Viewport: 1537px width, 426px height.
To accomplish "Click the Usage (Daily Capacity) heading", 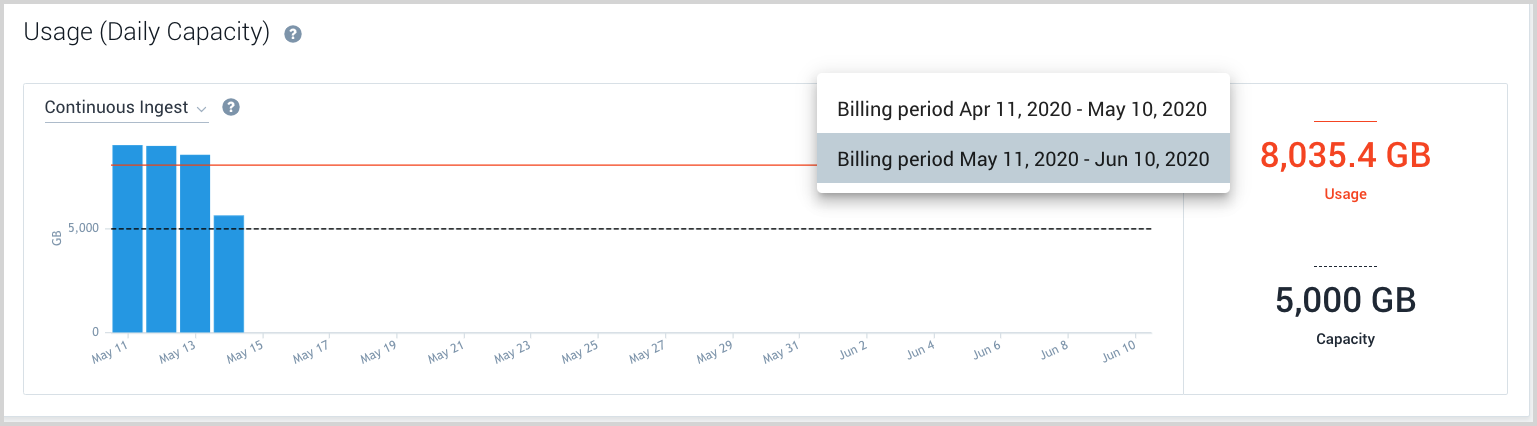I will [147, 33].
